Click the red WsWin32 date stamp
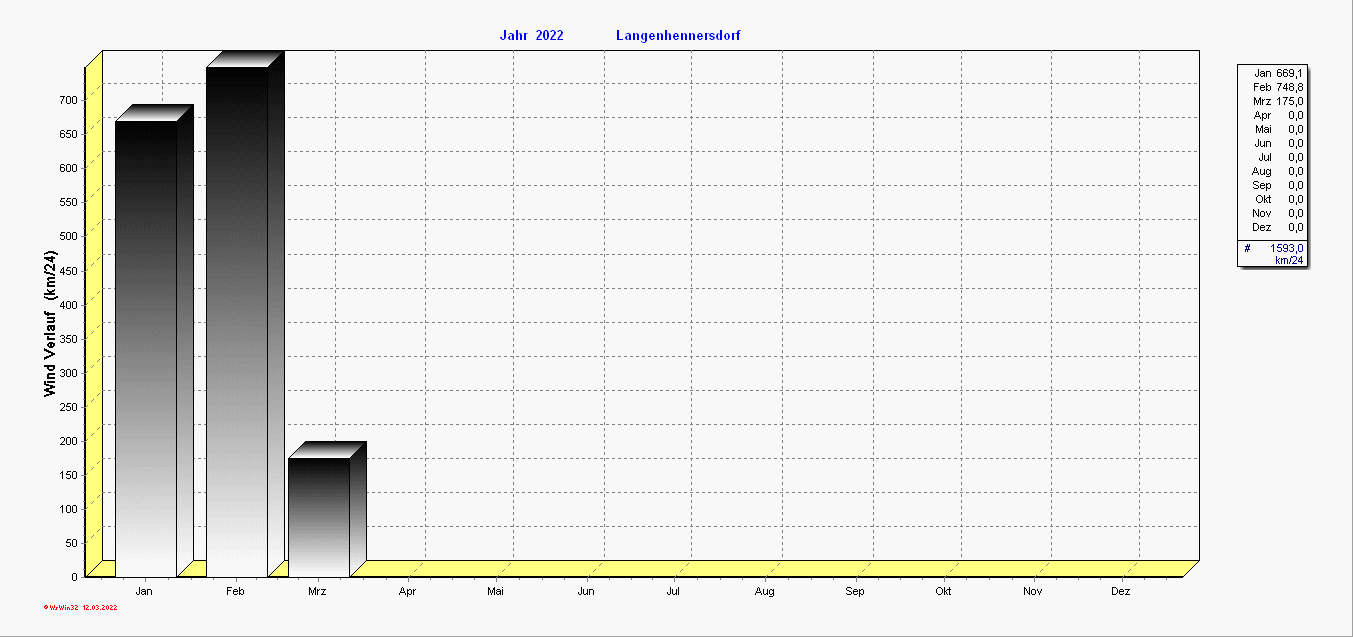Viewport: 1353px width, 637px height. pyautogui.click(x=82, y=607)
